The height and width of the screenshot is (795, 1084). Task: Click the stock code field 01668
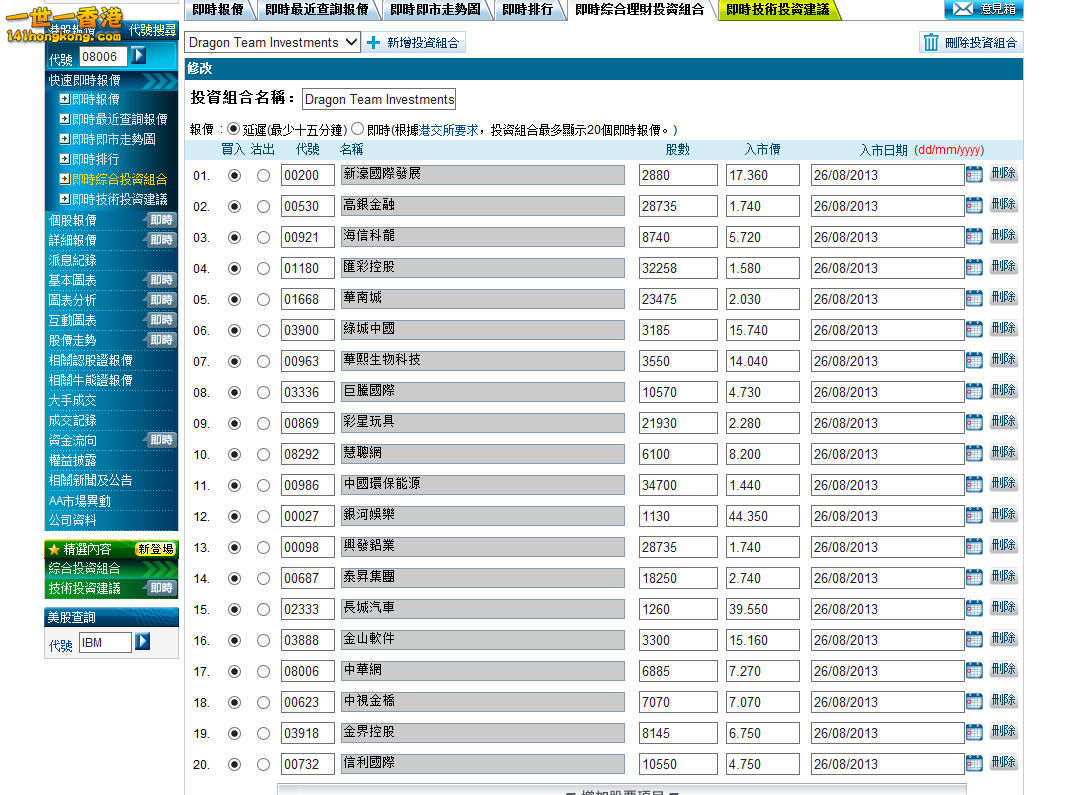tap(307, 299)
